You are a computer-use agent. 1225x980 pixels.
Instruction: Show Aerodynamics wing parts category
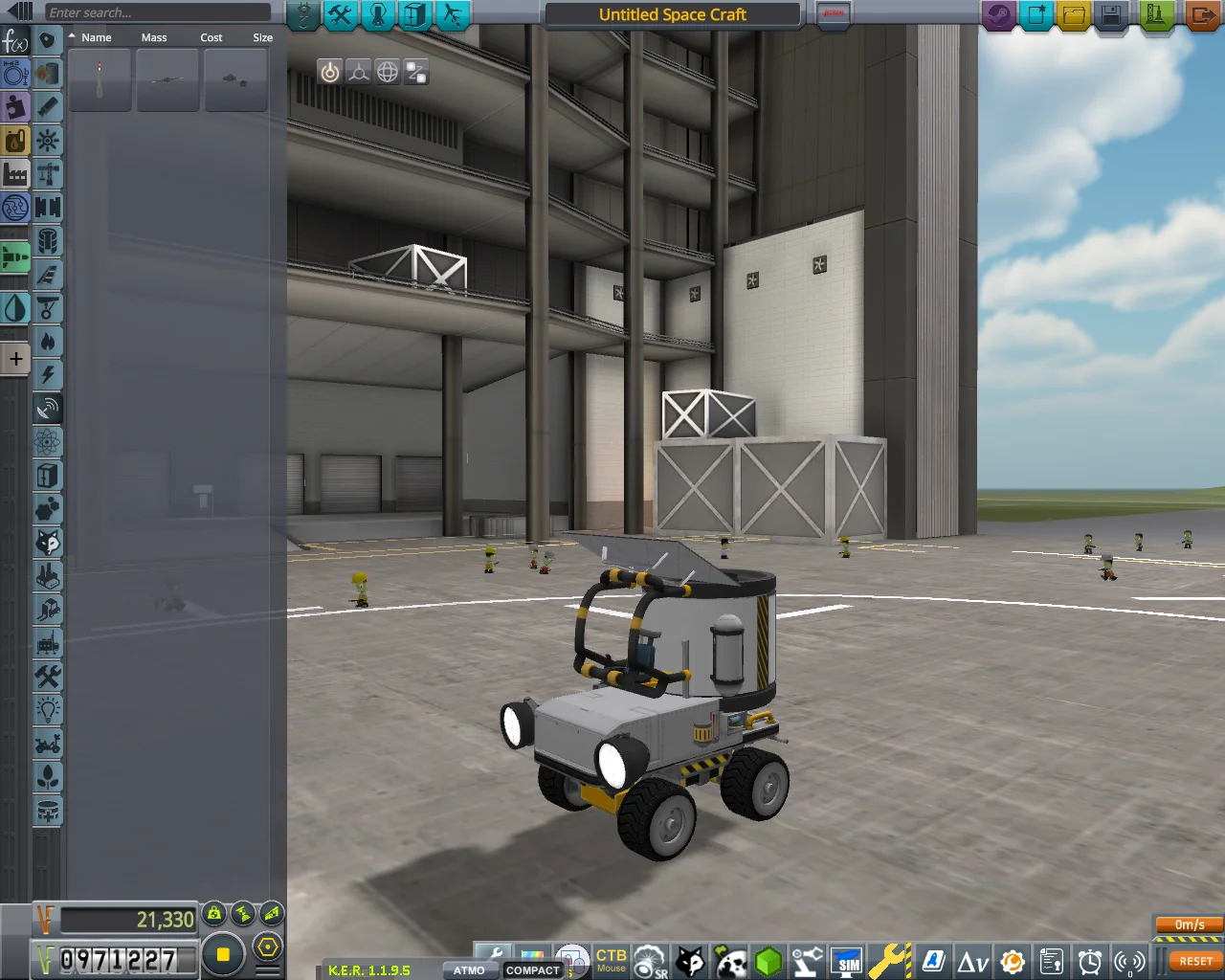(x=48, y=275)
